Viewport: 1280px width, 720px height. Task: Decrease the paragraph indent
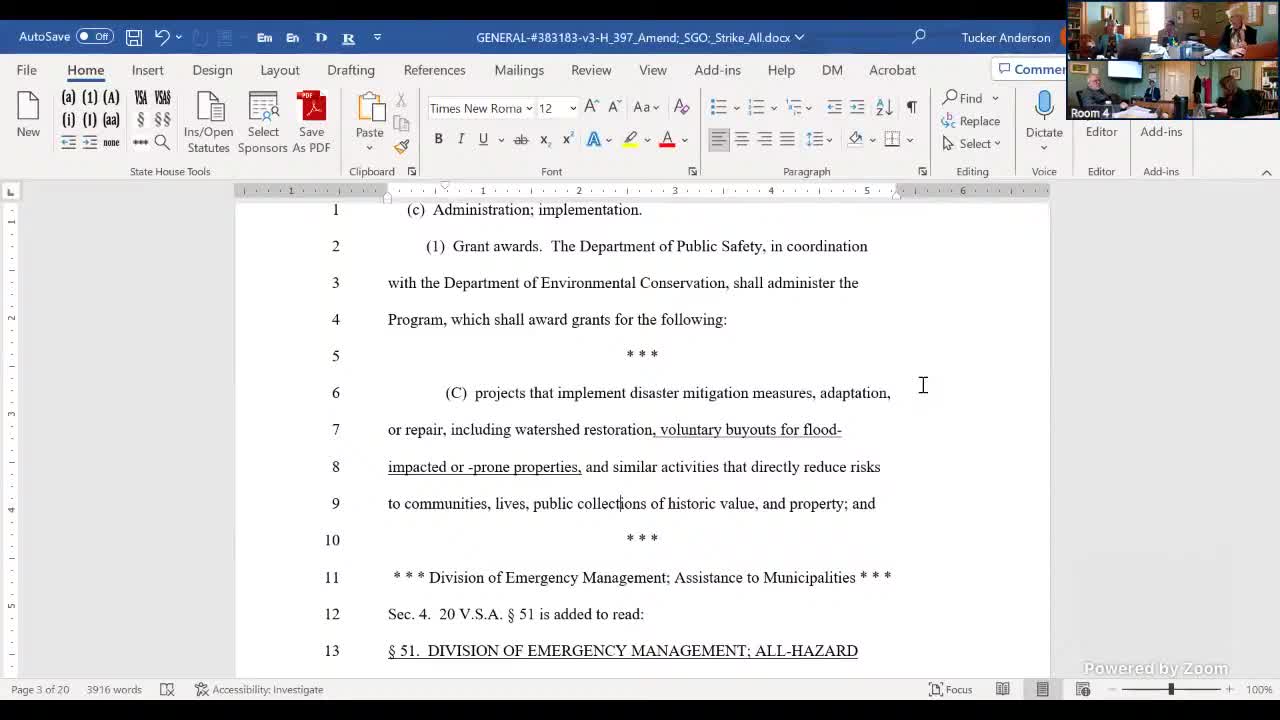834,107
